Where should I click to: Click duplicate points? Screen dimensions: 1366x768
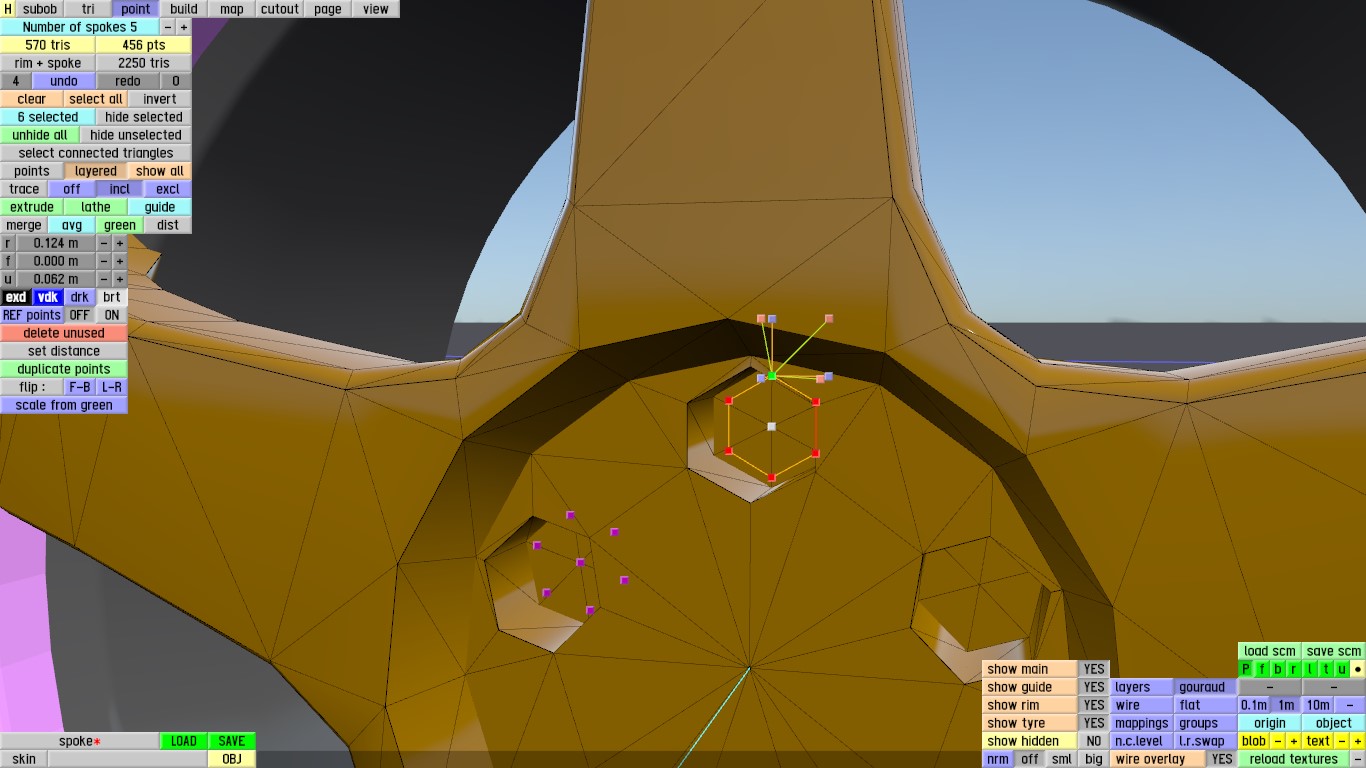click(x=64, y=369)
